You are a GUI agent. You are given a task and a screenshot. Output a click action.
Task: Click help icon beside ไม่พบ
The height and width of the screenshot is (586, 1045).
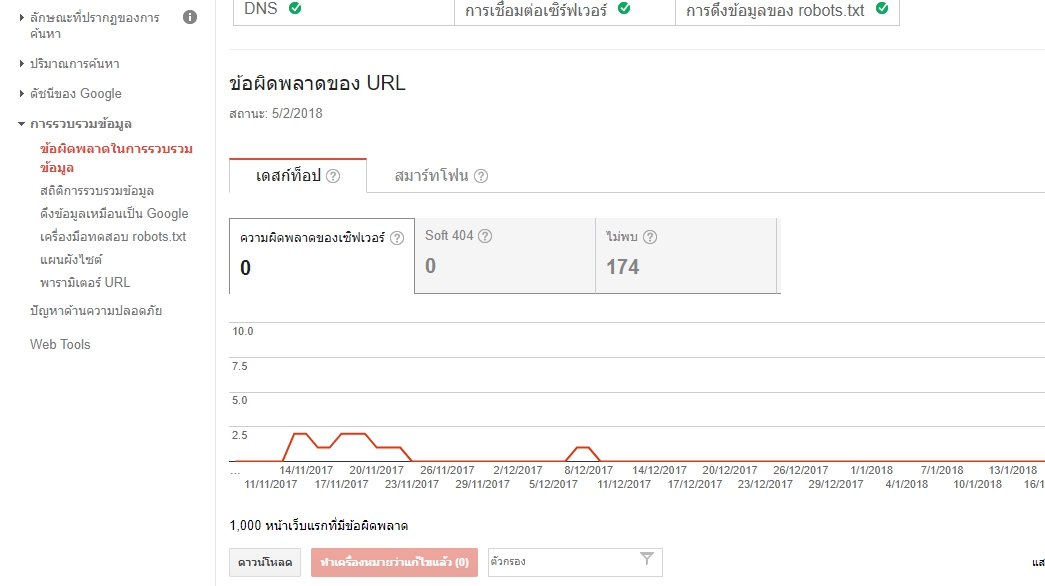tap(650, 237)
